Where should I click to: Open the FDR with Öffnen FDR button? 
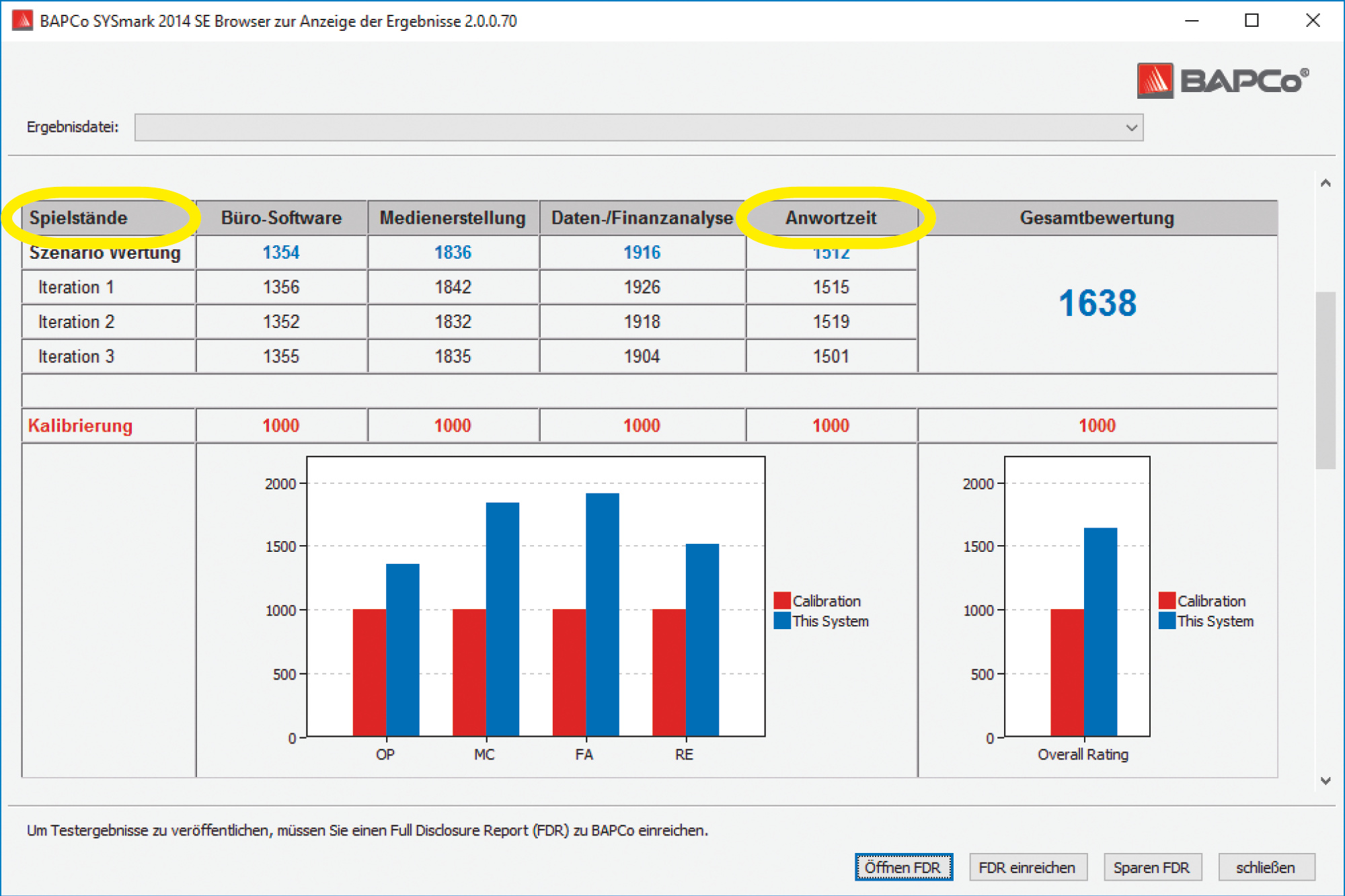tap(903, 867)
